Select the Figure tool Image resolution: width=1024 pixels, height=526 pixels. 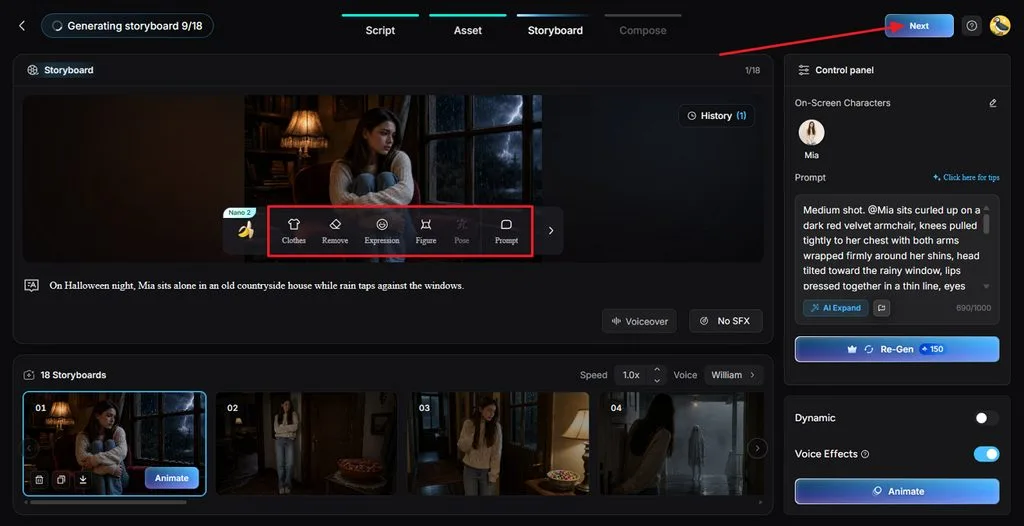click(426, 231)
